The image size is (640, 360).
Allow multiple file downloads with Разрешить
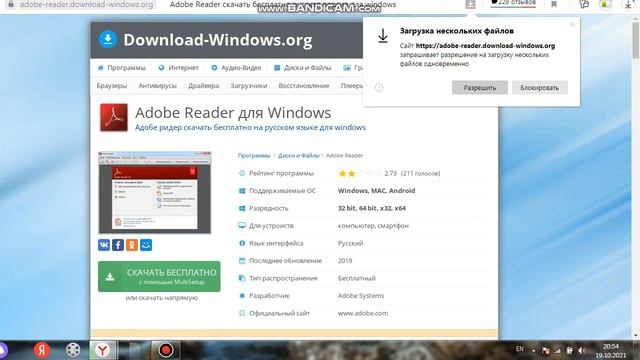point(480,87)
